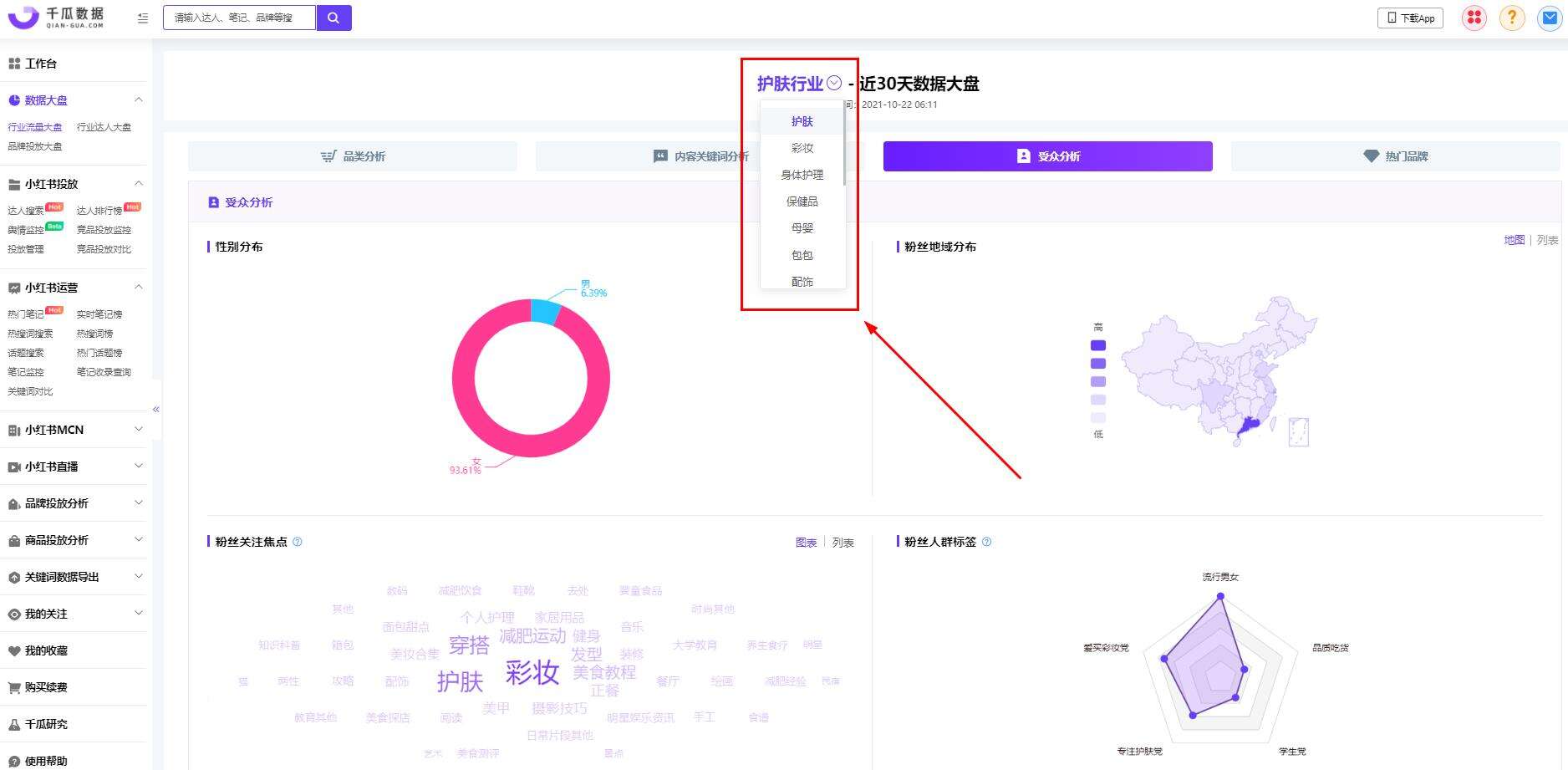The image size is (1568, 770).
Task: Open 笔记监控 in sidebar
Action: point(26,372)
